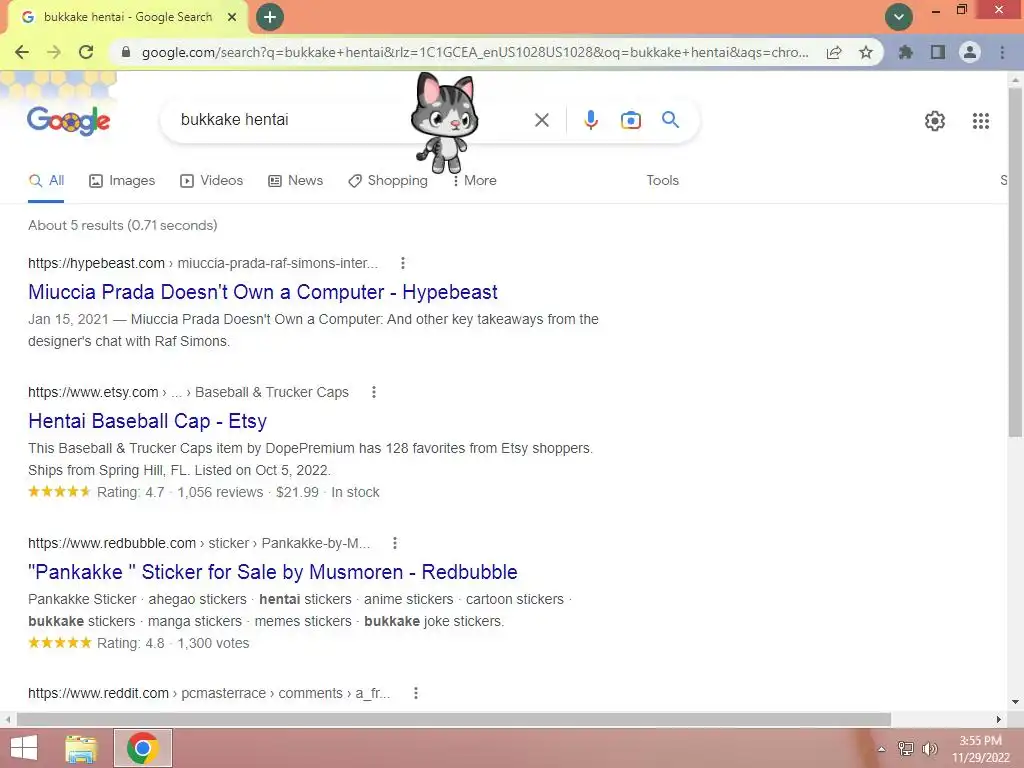Click the 'About 5 results' text
The width and height of the screenshot is (1024, 768).
click(123, 225)
